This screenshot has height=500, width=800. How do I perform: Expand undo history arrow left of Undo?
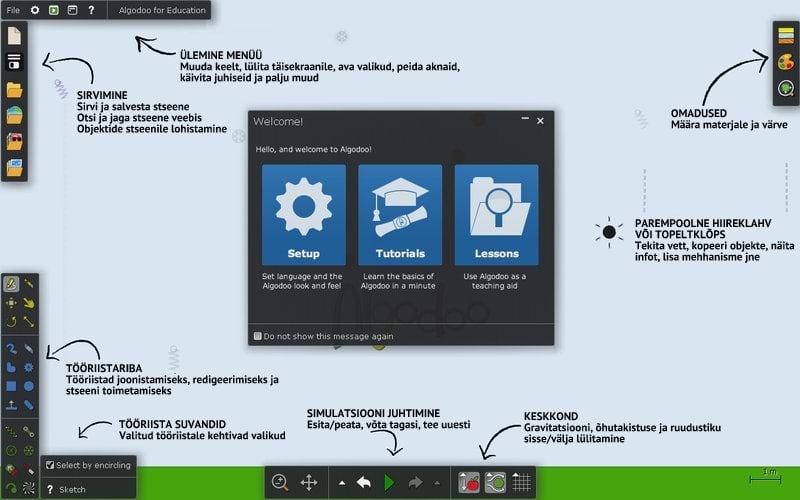click(x=343, y=483)
